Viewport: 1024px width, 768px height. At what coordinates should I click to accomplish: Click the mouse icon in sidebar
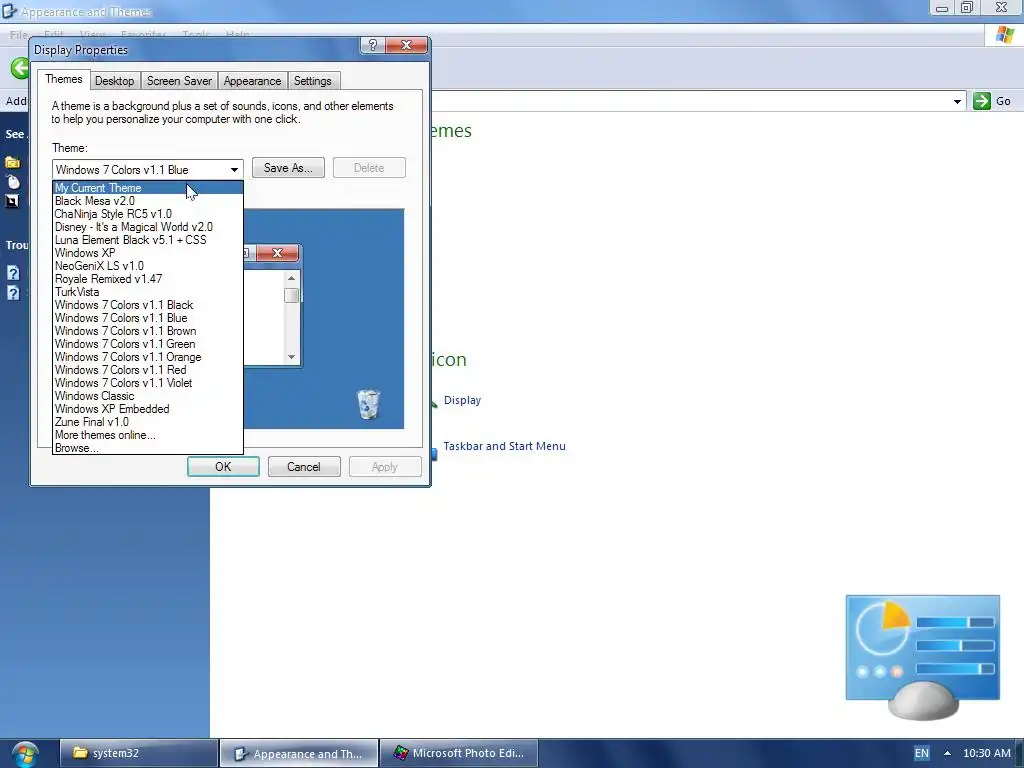point(12,182)
